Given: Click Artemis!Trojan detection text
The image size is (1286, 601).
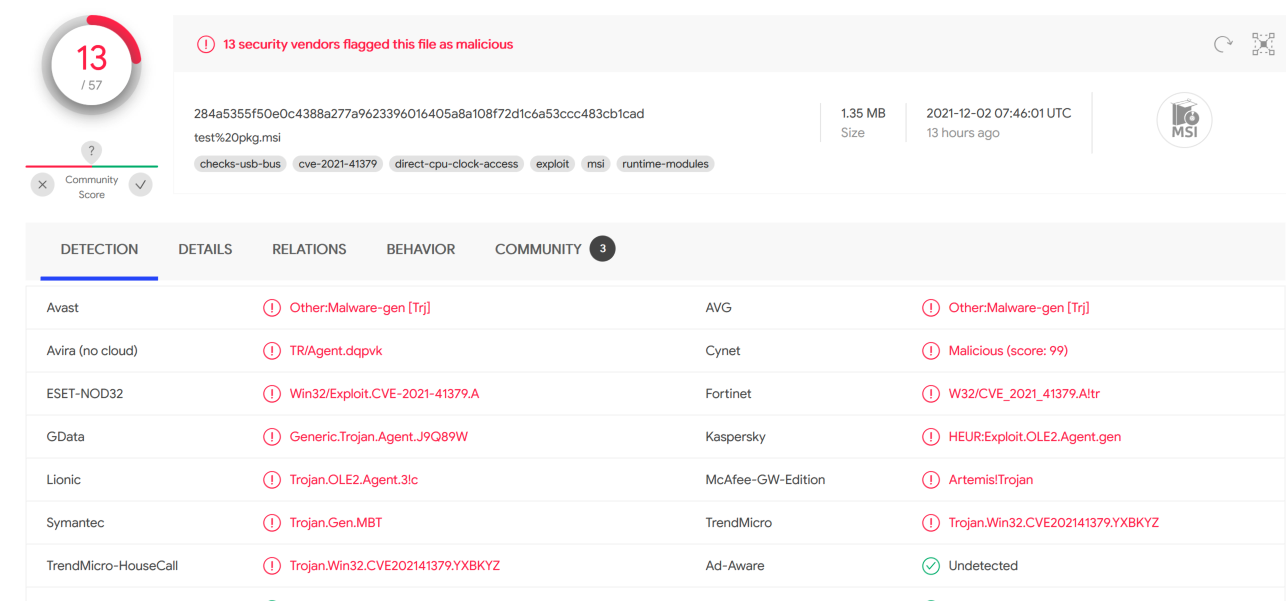Looking at the screenshot, I should click(x=991, y=480).
